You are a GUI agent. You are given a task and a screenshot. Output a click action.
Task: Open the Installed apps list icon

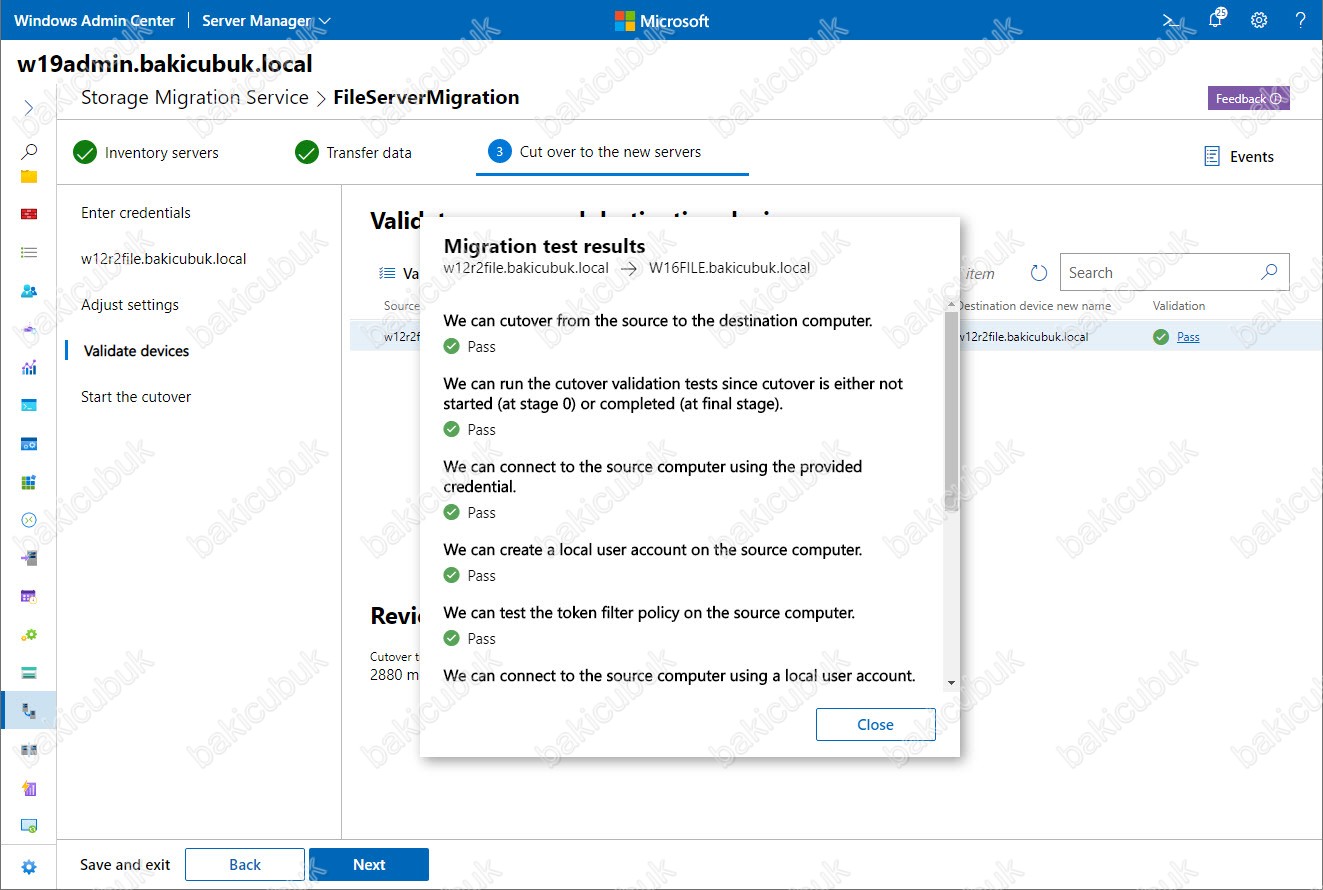[29, 253]
